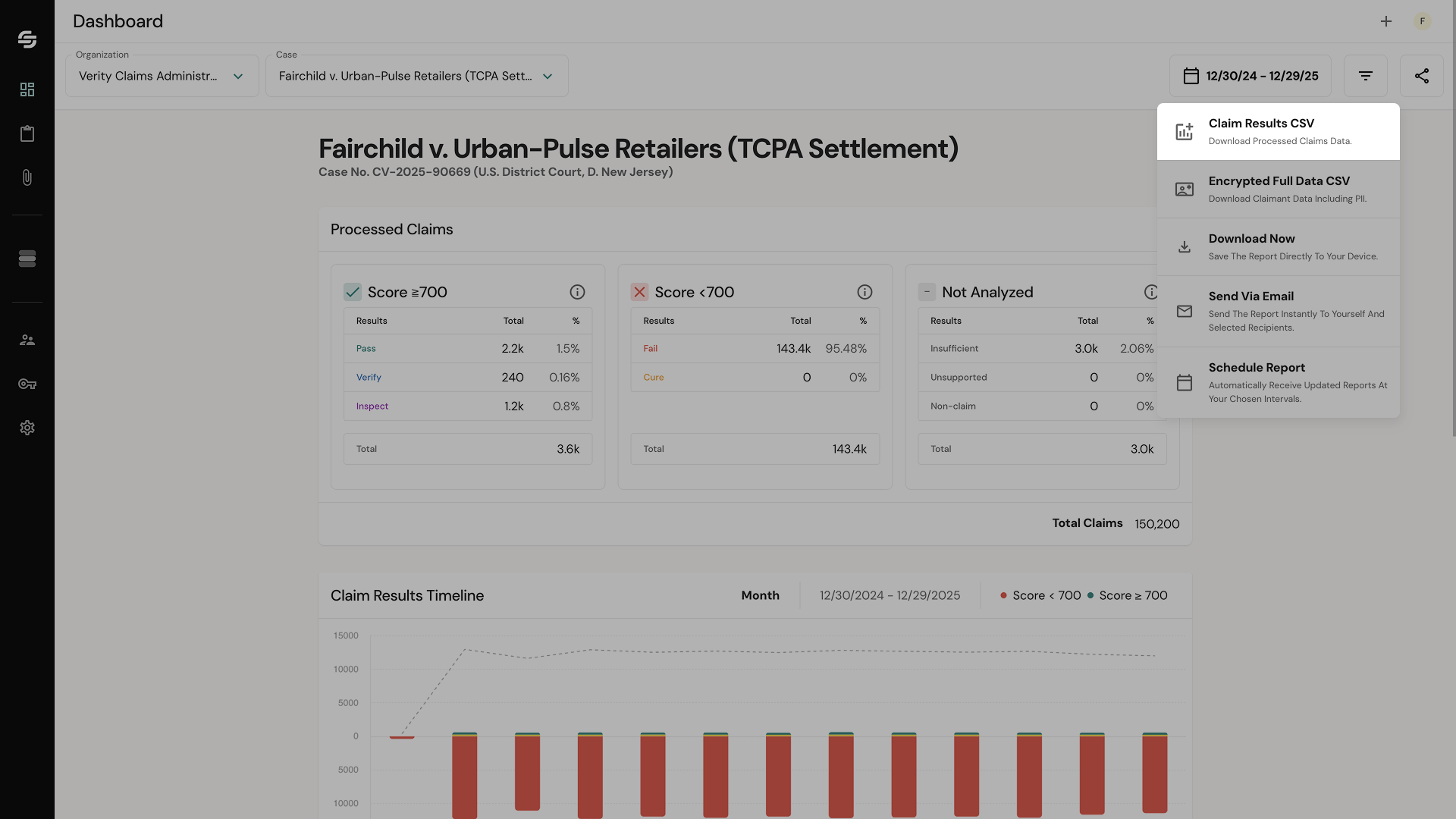Show info for Not Analyzed card
Viewport: 1456px width, 819px height.
tap(1151, 292)
